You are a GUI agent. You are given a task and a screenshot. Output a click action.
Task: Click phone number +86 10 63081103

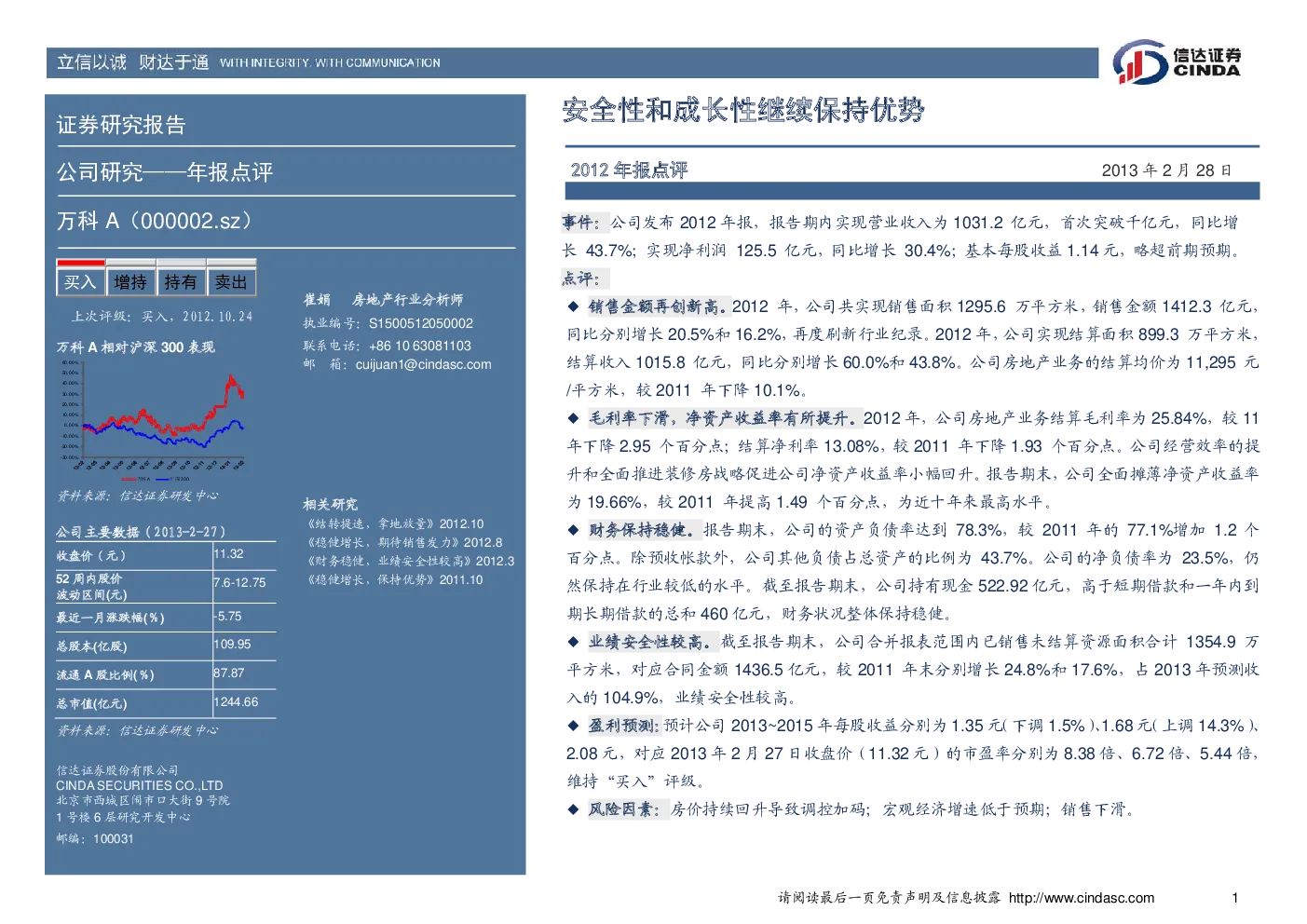pos(420,346)
